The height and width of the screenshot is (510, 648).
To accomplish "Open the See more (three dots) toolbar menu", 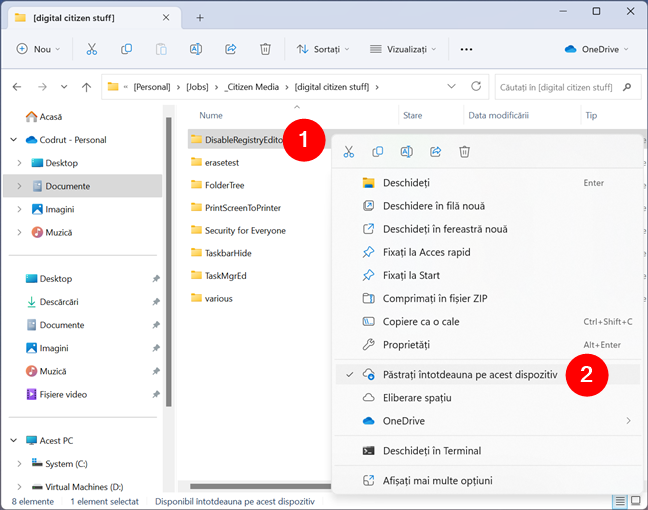I will coord(466,49).
